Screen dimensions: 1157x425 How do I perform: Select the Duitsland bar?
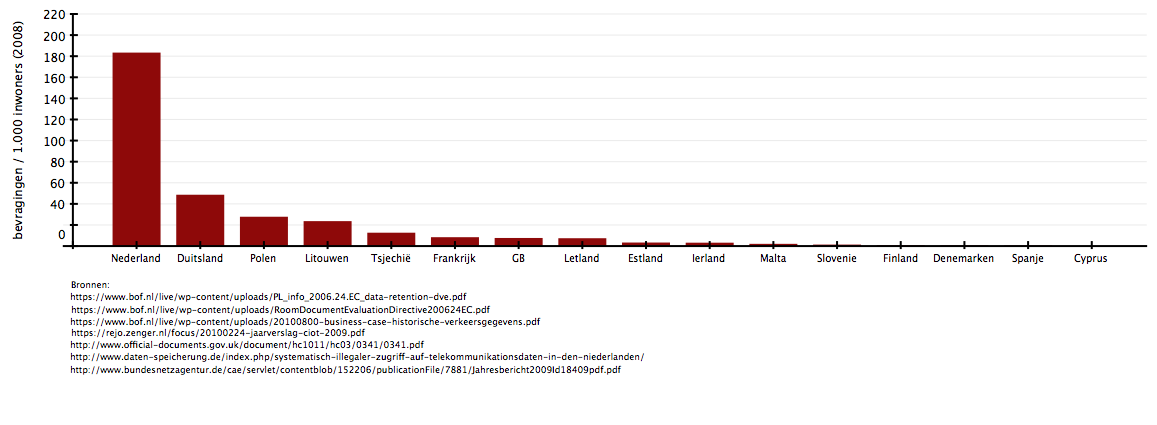[x=200, y=220]
